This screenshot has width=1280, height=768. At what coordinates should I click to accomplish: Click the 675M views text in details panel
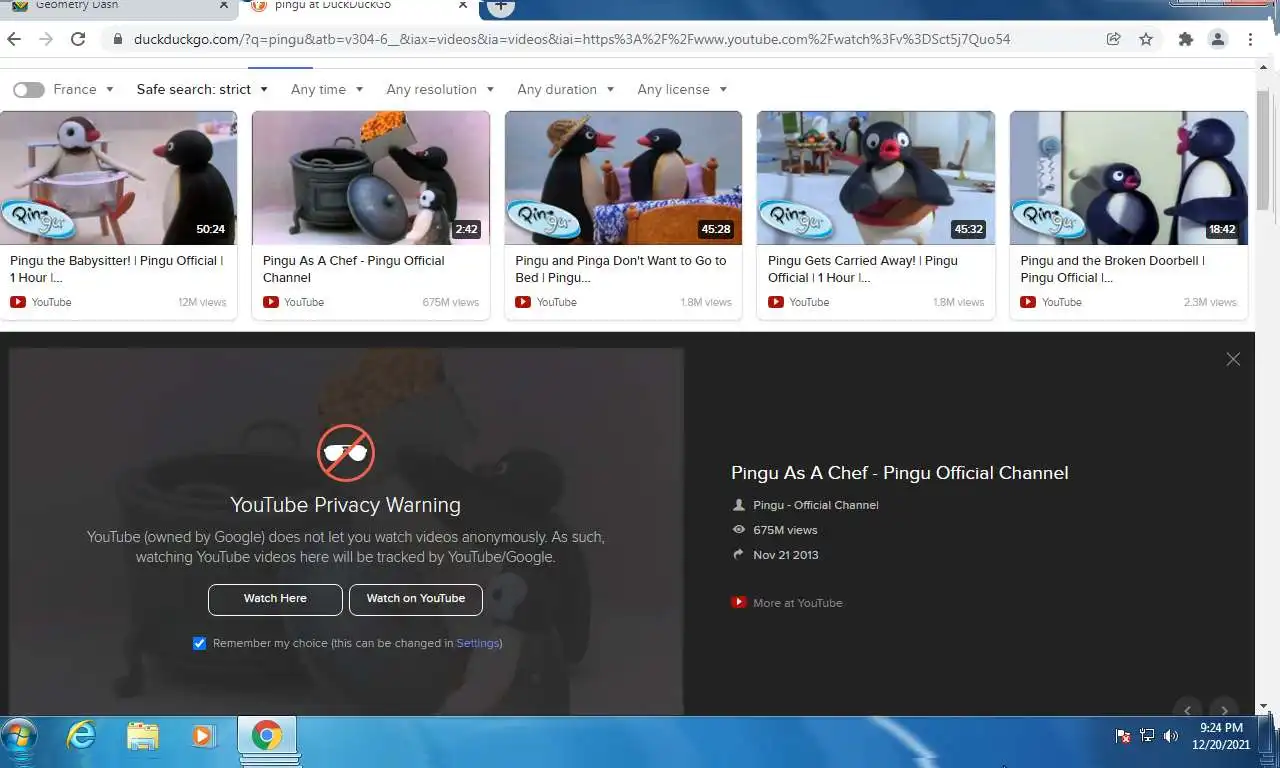pos(785,530)
